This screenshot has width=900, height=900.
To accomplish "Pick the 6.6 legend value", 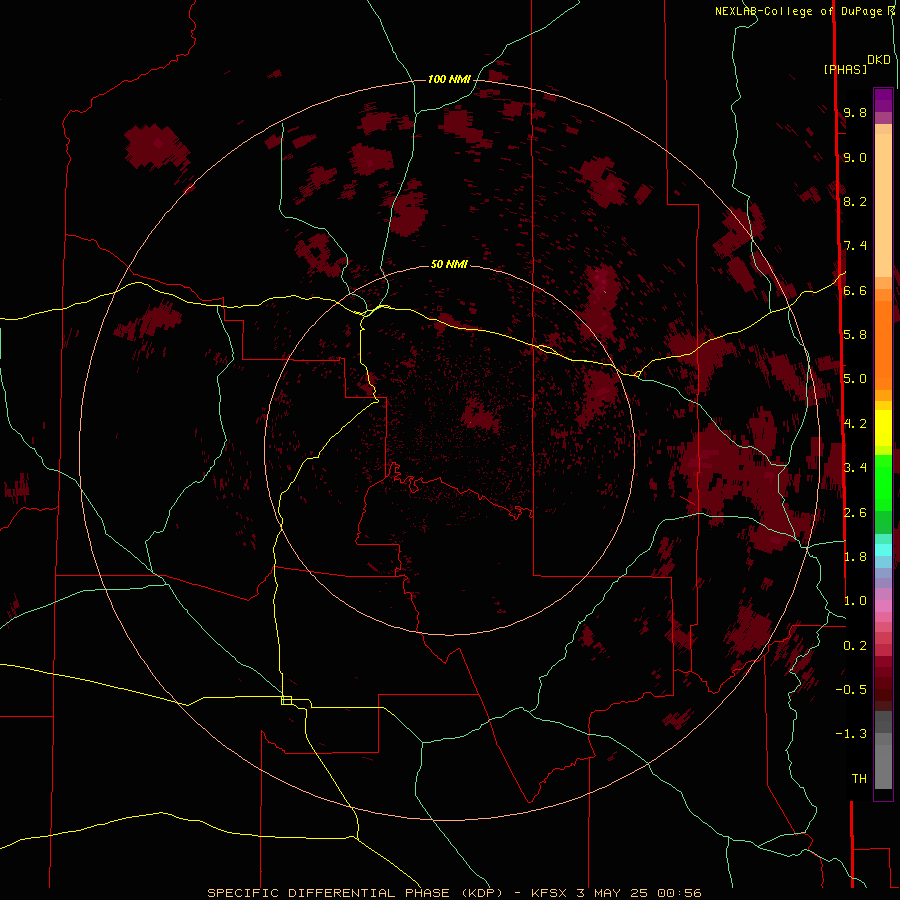I will [855, 290].
